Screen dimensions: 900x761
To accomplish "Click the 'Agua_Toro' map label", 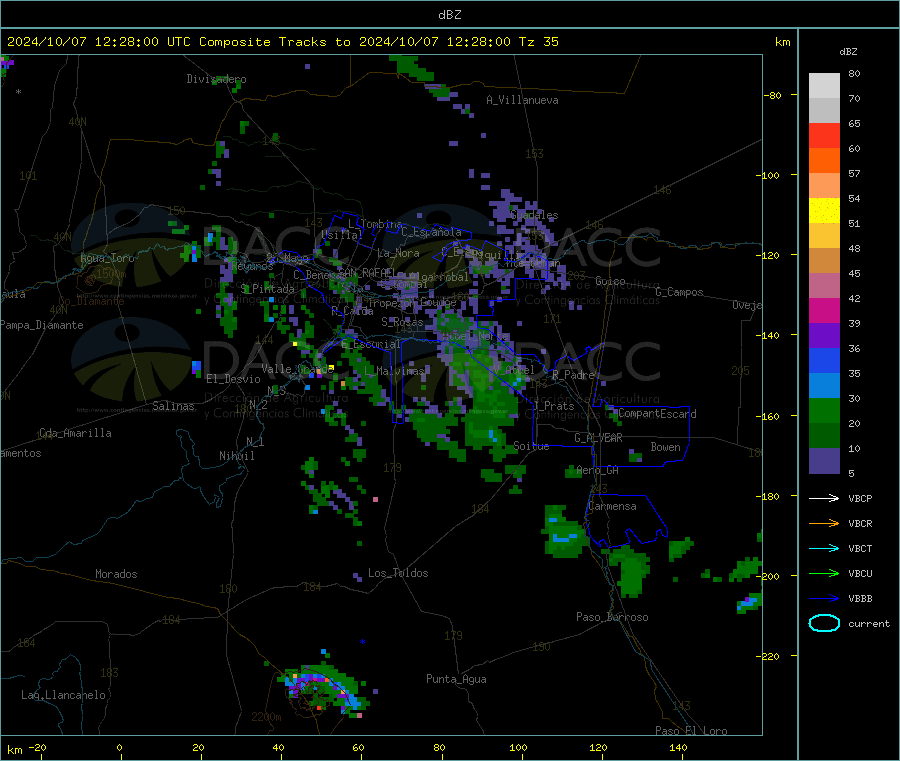I will click(x=107, y=258).
